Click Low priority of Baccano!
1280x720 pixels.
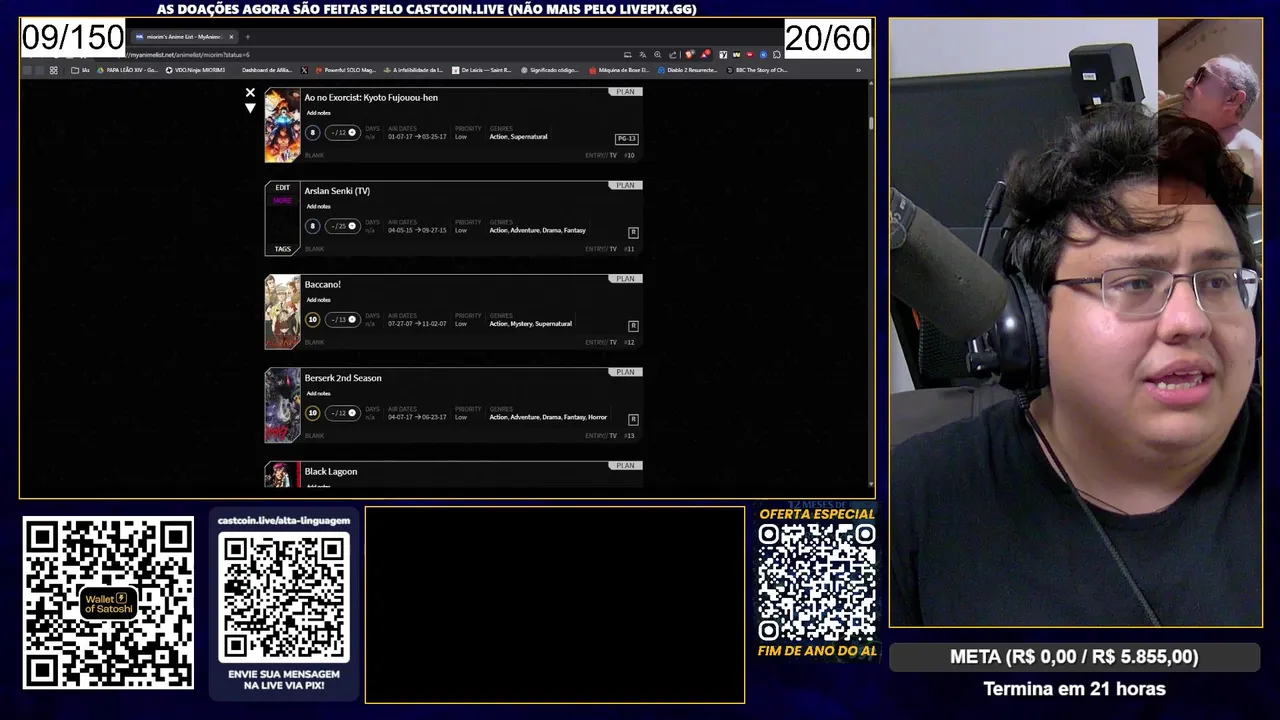pyautogui.click(x=461, y=324)
